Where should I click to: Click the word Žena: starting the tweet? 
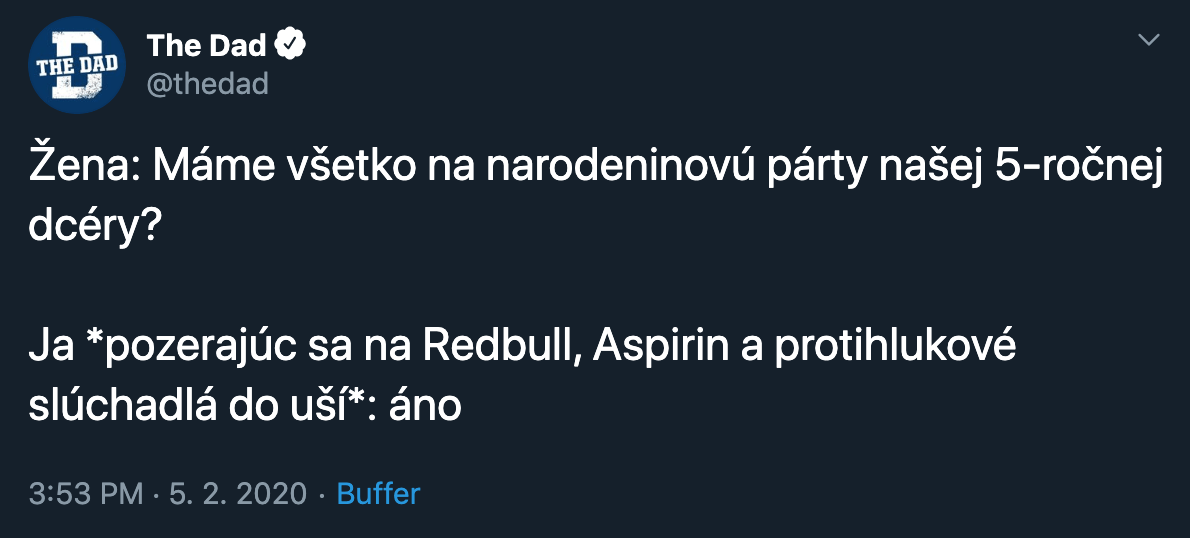pyautogui.click(x=82, y=170)
